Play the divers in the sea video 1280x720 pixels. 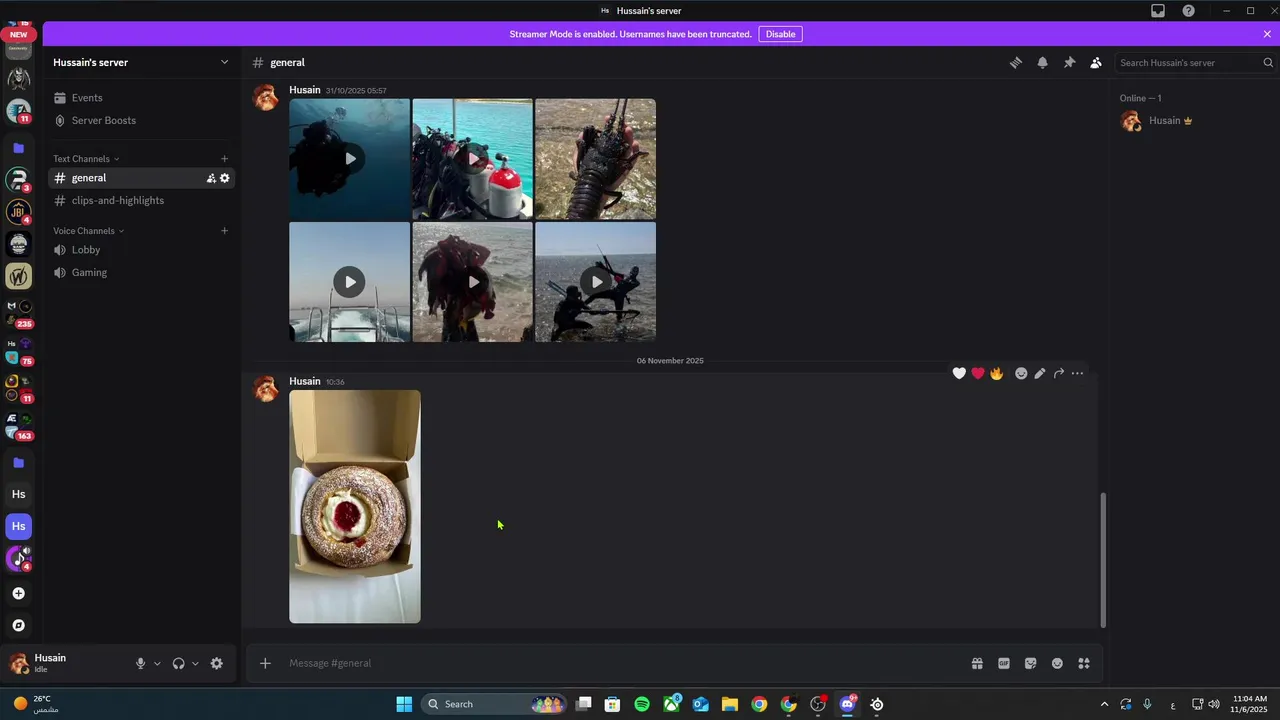click(x=595, y=282)
